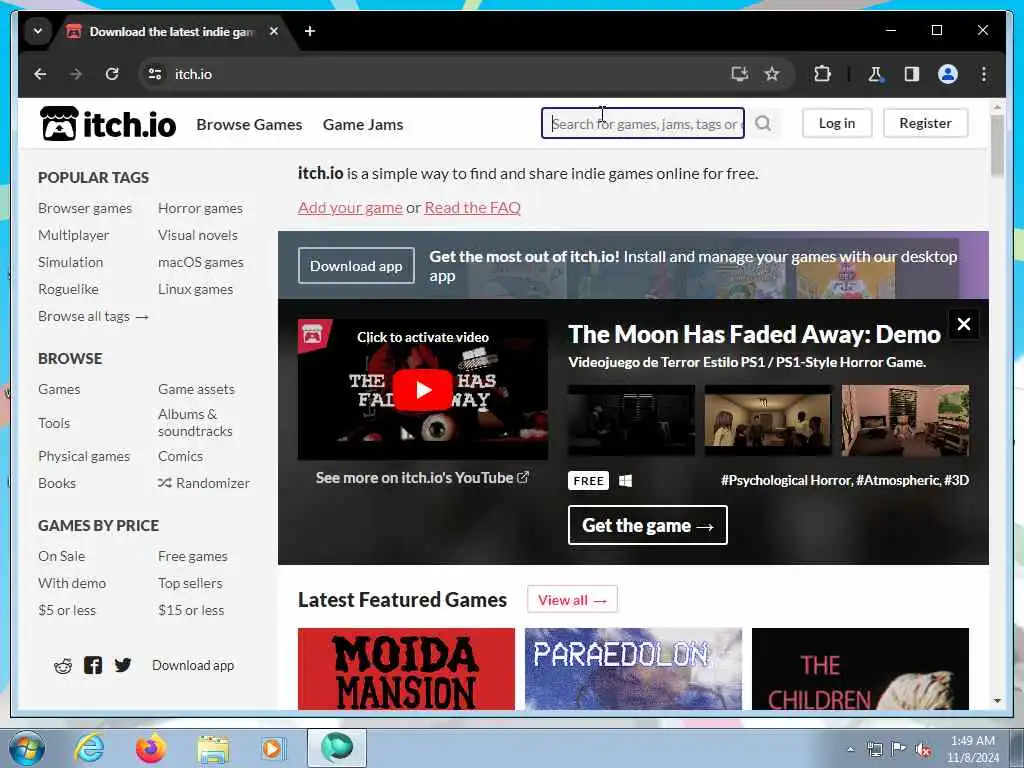
Task: Click the Windows platform icon
Action: click(x=625, y=481)
